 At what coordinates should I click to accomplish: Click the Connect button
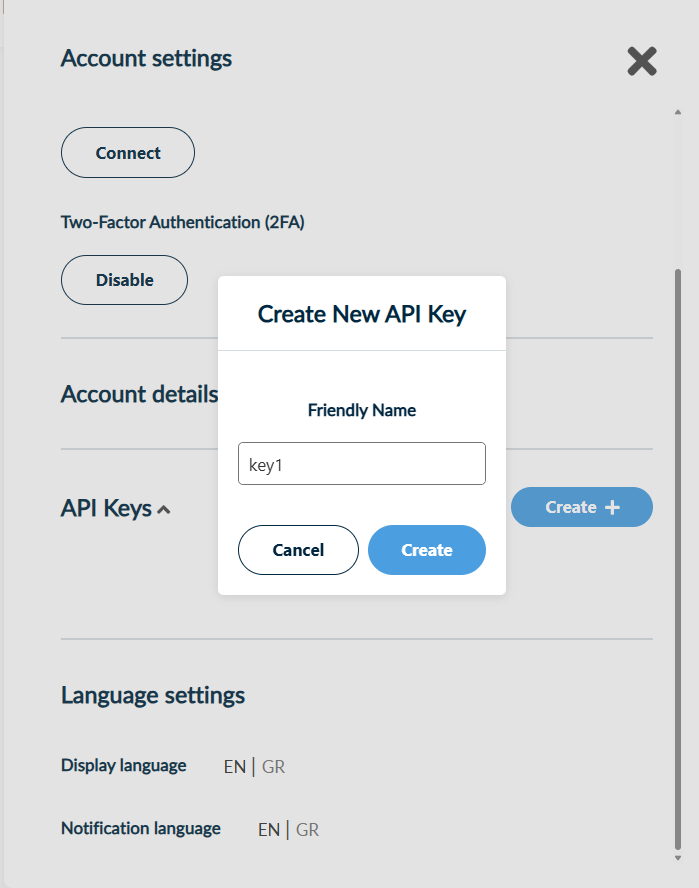(128, 153)
